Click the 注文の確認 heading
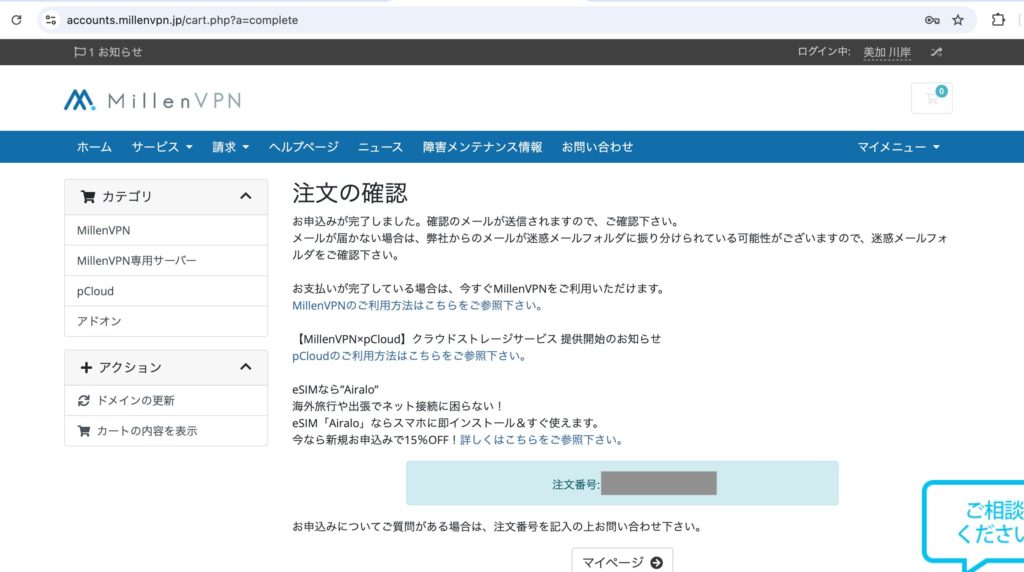 [x=349, y=193]
